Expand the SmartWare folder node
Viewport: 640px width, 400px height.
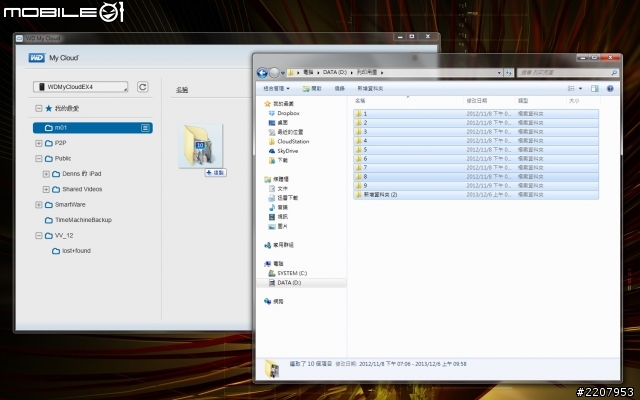(38, 204)
